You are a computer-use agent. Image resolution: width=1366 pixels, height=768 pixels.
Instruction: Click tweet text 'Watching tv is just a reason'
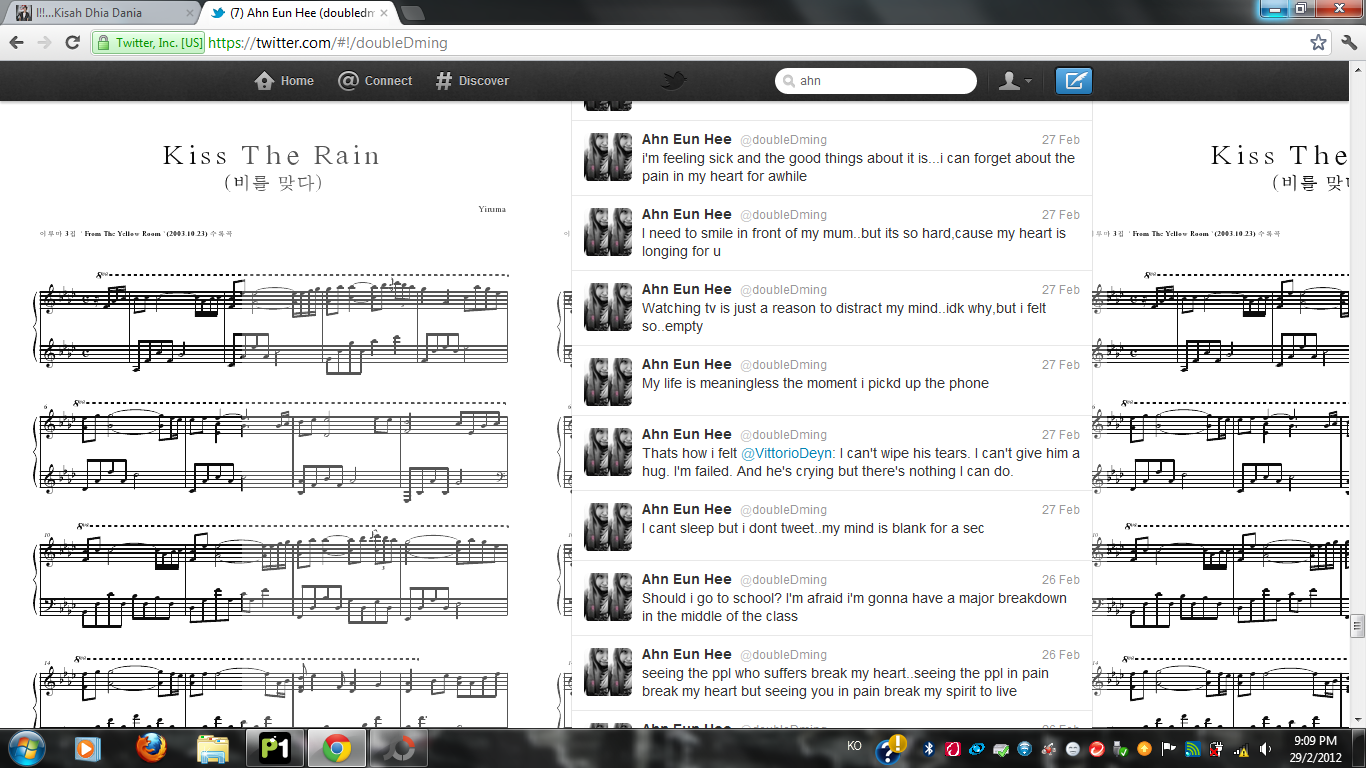844,317
